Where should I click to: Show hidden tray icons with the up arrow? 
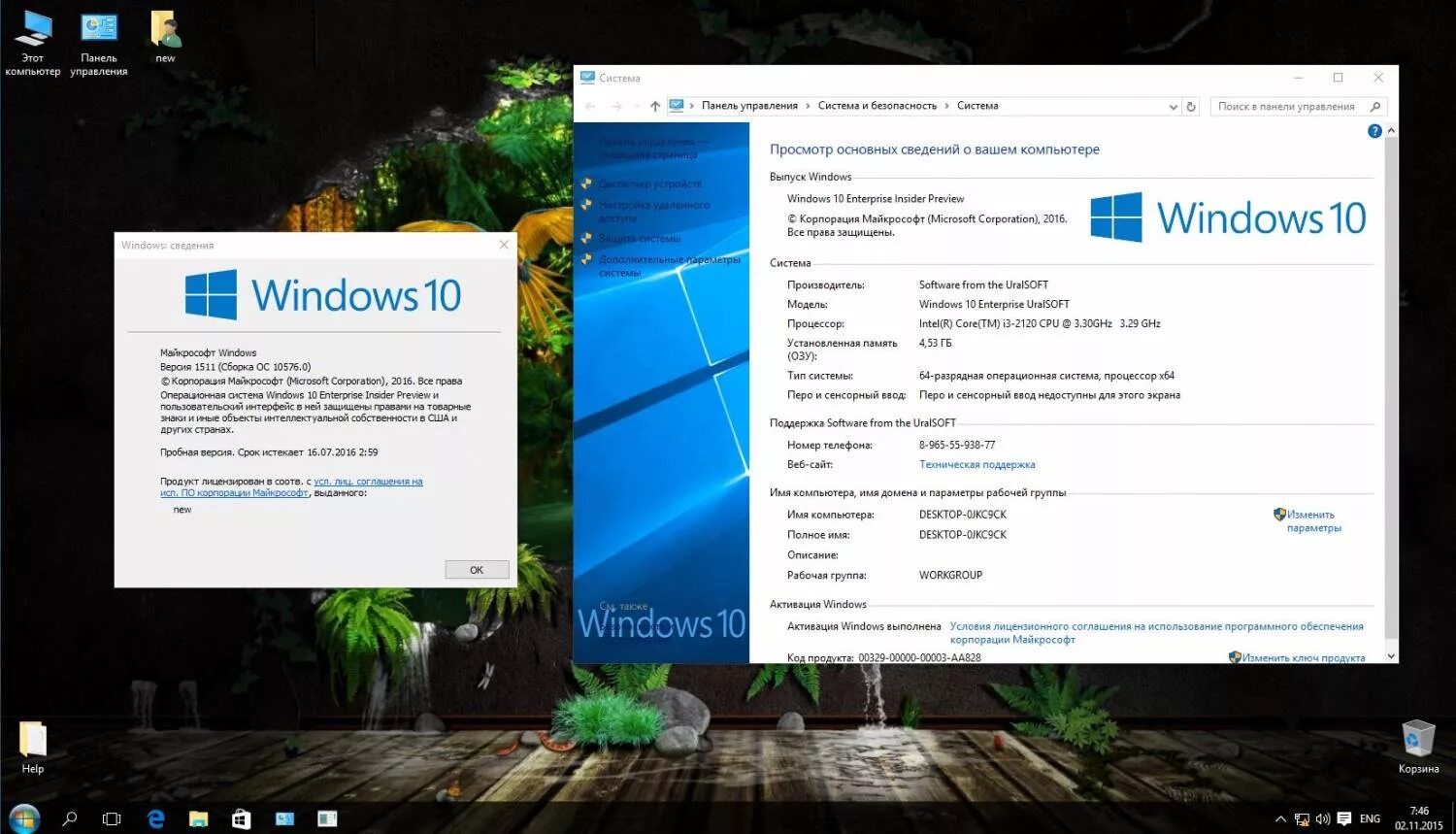[1279, 818]
